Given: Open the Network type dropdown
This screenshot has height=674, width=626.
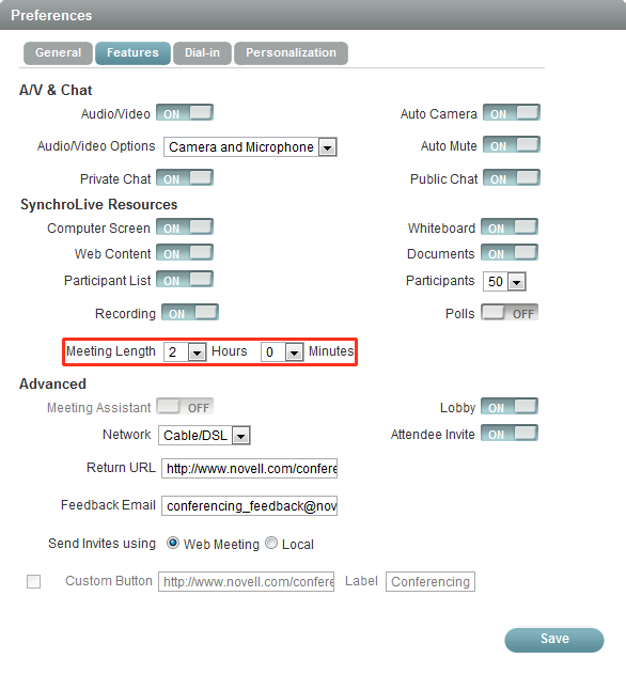Looking at the screenshot, I should [x=204, y=435].
